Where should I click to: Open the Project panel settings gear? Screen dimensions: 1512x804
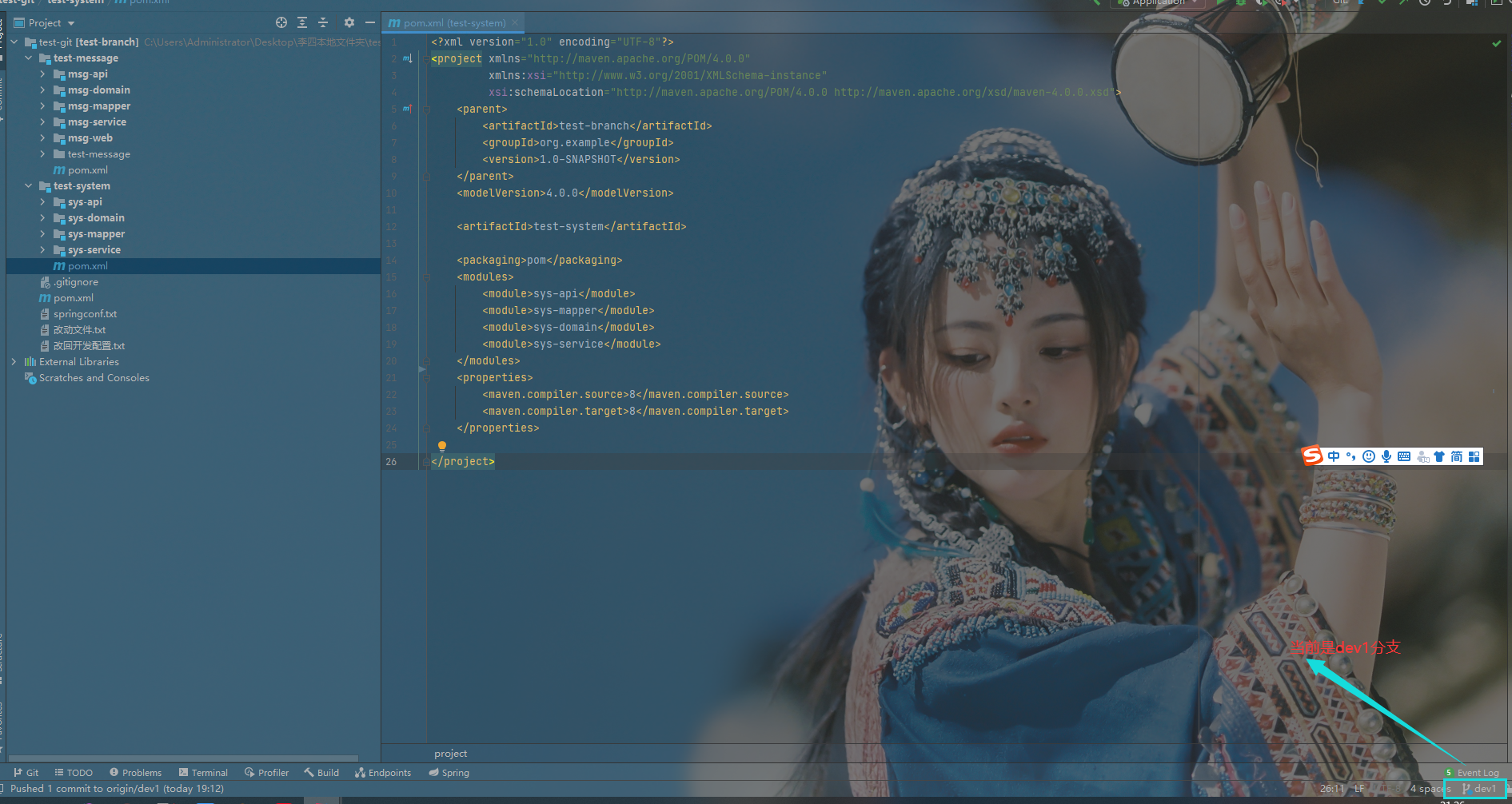tap(349, 22)
